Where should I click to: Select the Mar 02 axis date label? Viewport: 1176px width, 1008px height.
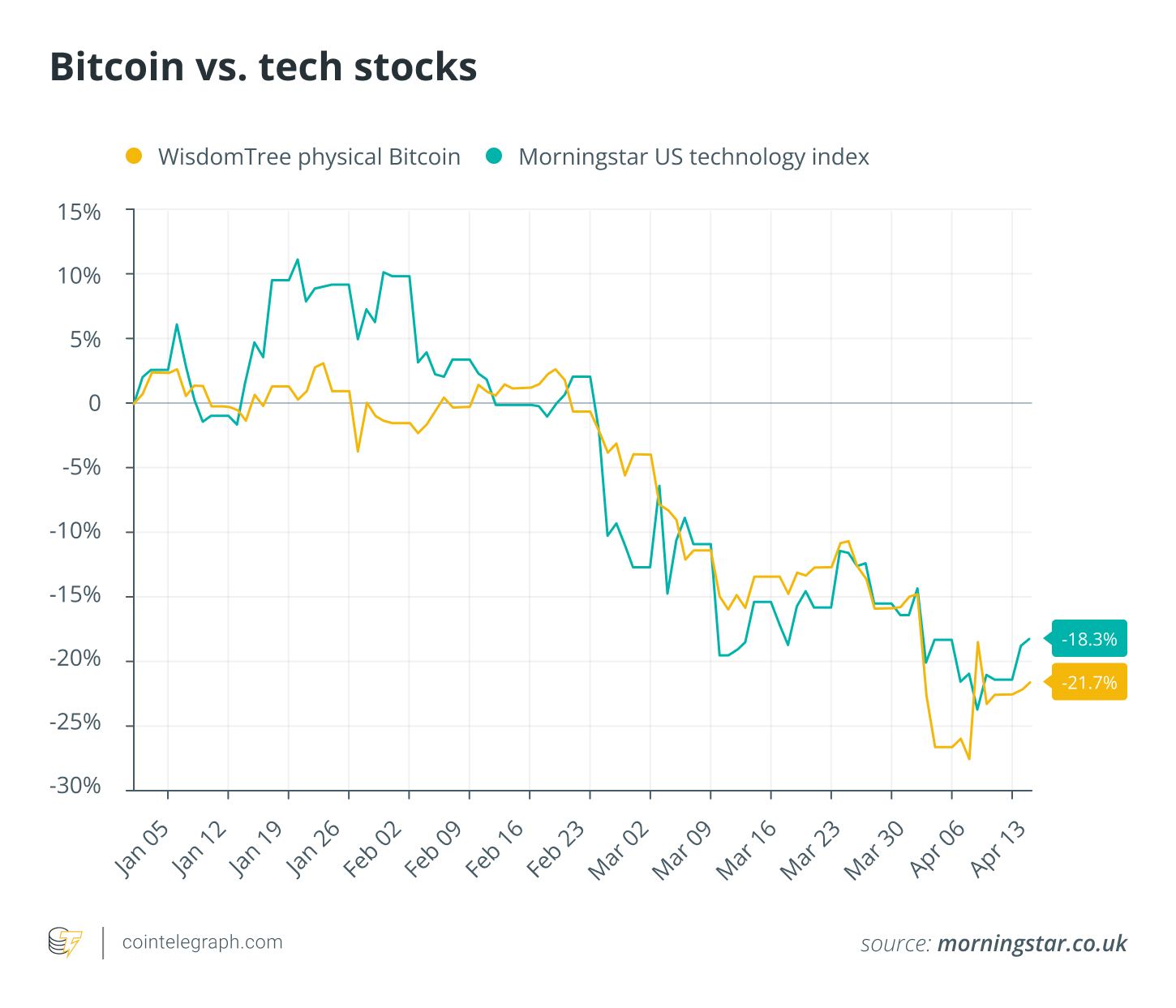pyautogui.click(x=619, y=850)
